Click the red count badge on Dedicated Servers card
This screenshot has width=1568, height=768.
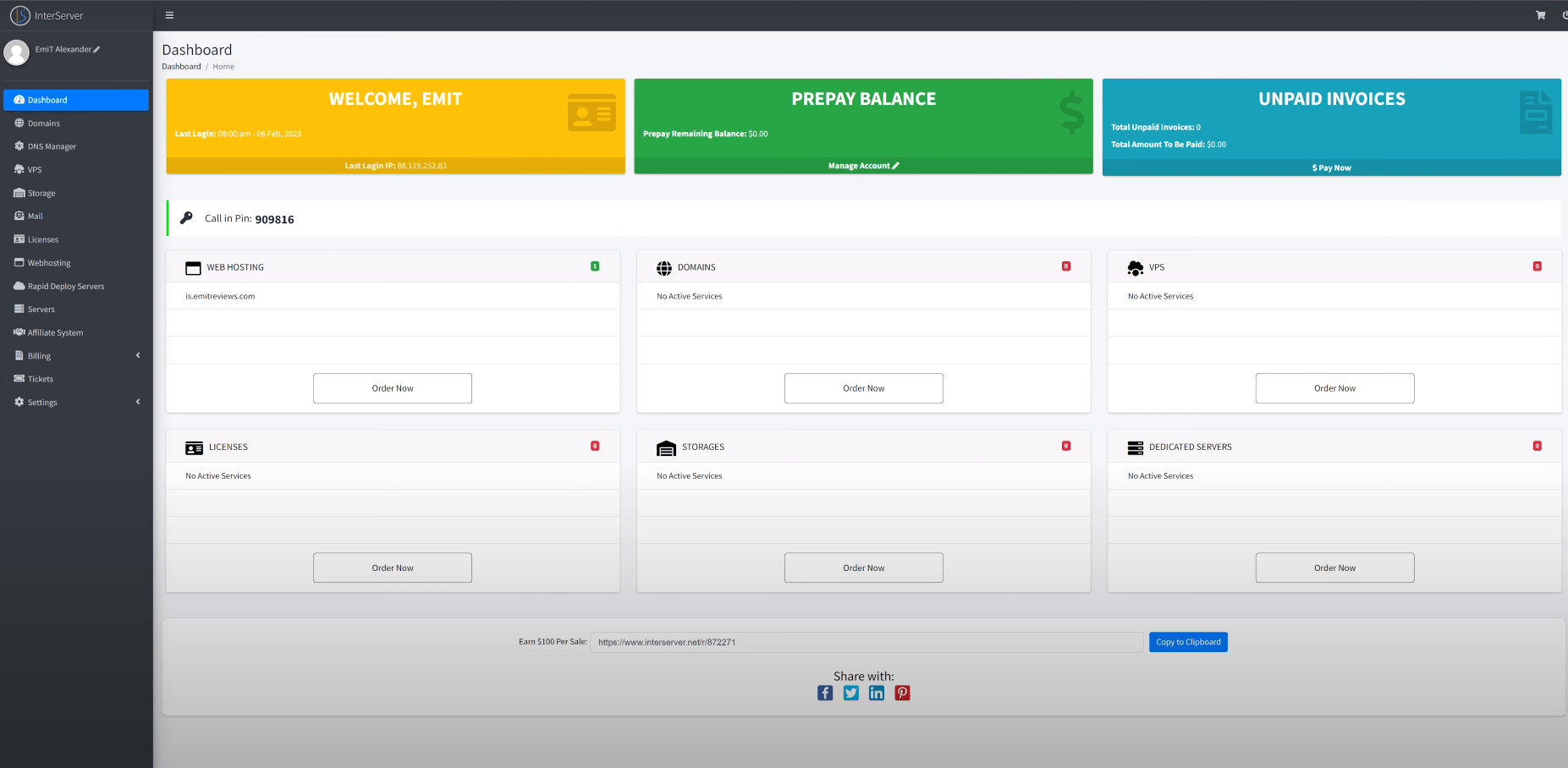click(1537, 446)
